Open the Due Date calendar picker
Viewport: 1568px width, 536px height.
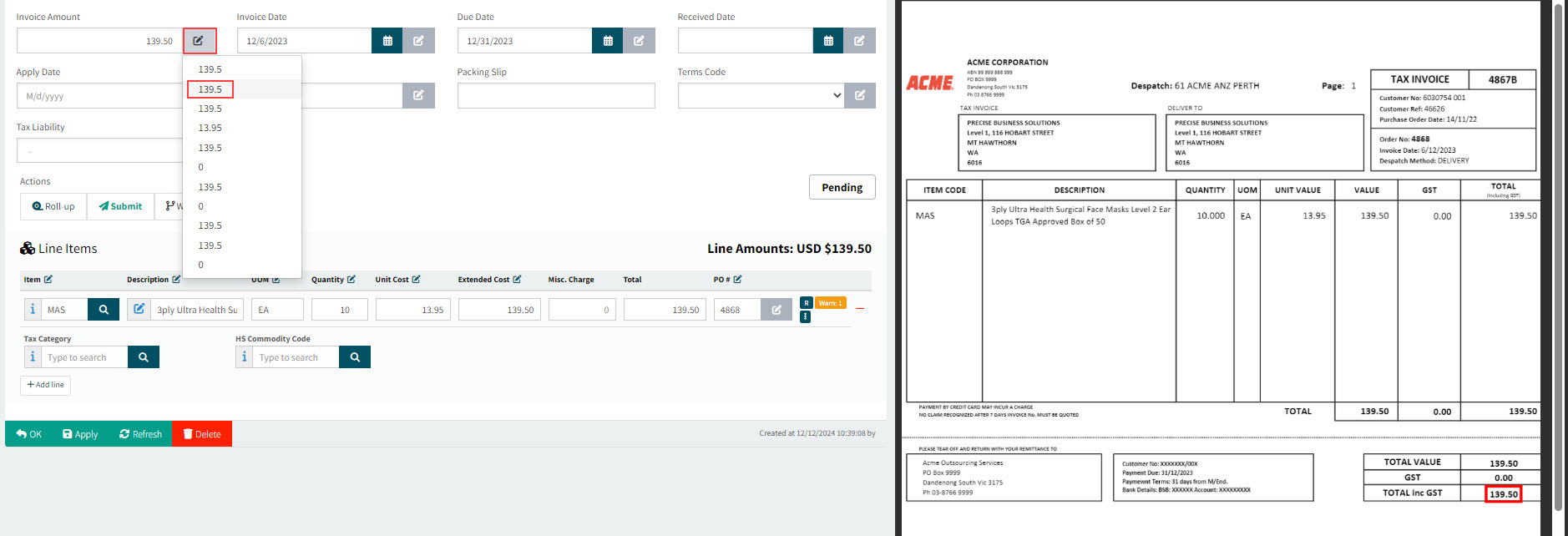click(607, 41)
